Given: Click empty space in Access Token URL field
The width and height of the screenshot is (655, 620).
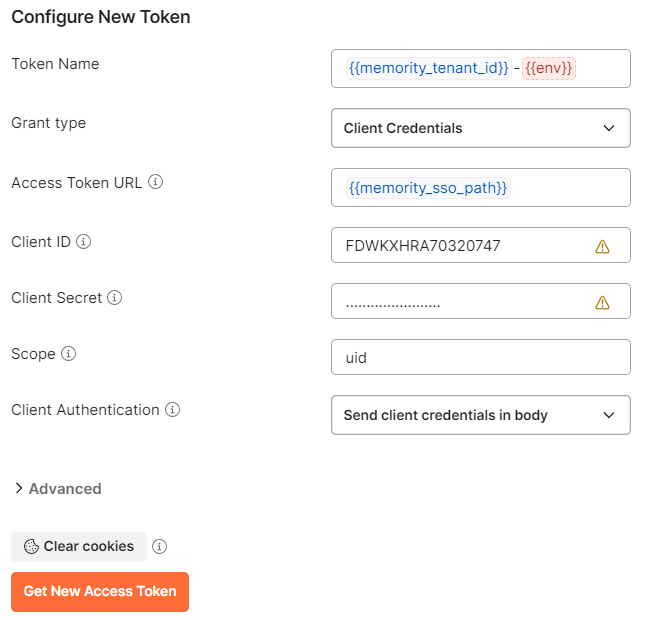Looking at the screenshot, I should pos(570,188).
